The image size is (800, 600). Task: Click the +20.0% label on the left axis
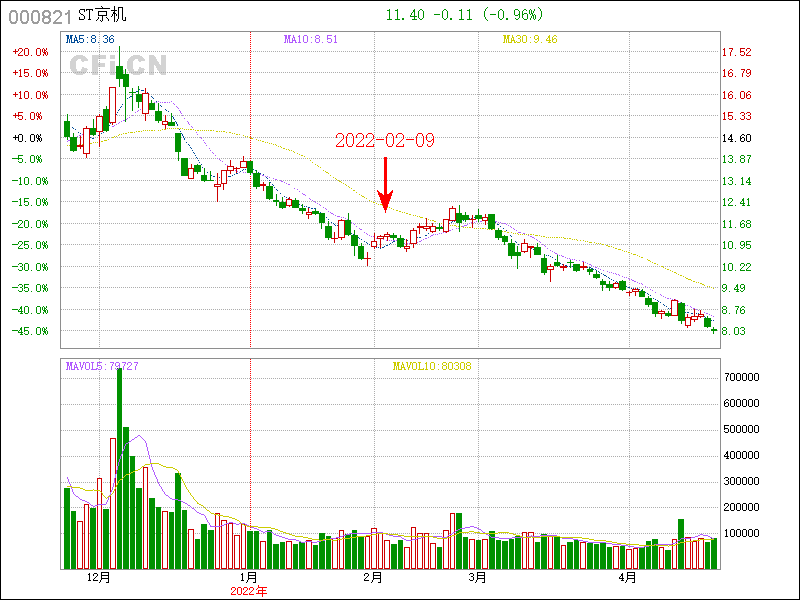pos(29,52)
